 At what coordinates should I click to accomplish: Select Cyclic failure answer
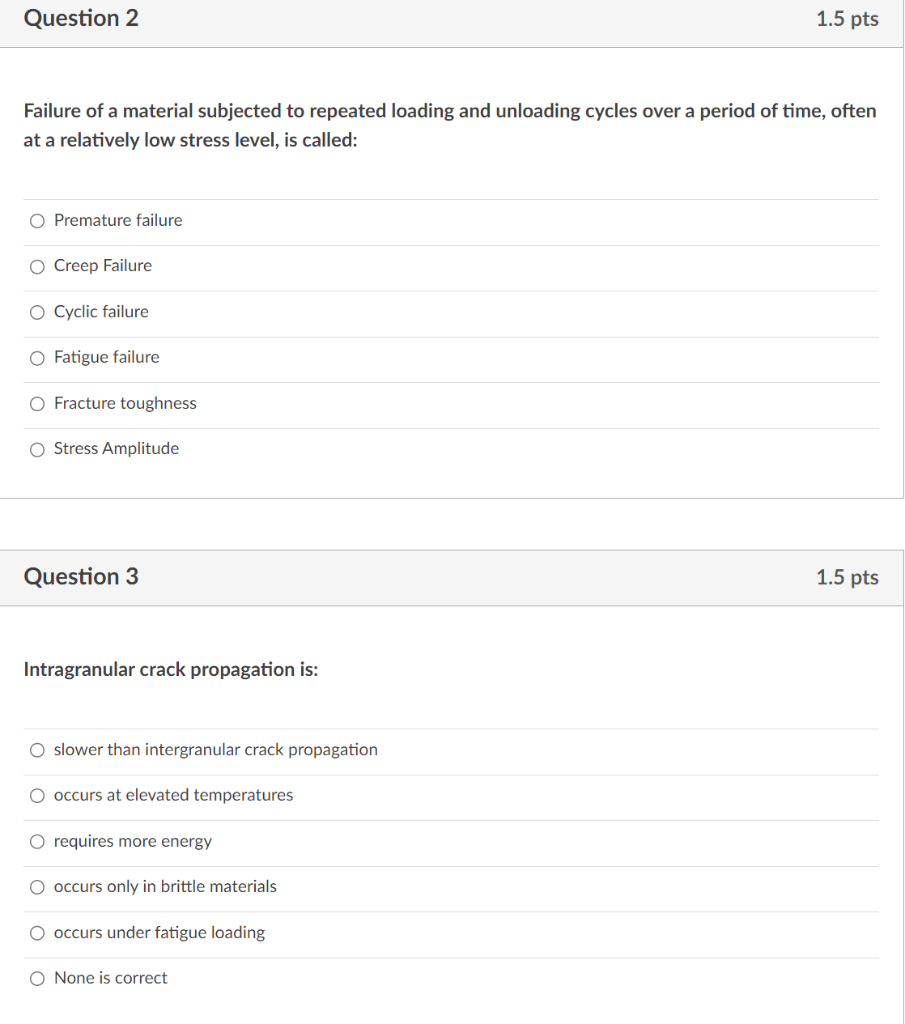point(37,312)
